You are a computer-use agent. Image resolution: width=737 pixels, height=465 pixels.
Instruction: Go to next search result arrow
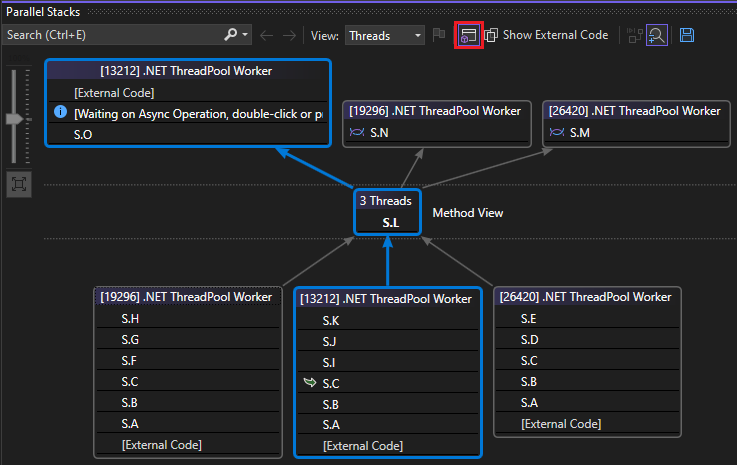click(289, 35)
